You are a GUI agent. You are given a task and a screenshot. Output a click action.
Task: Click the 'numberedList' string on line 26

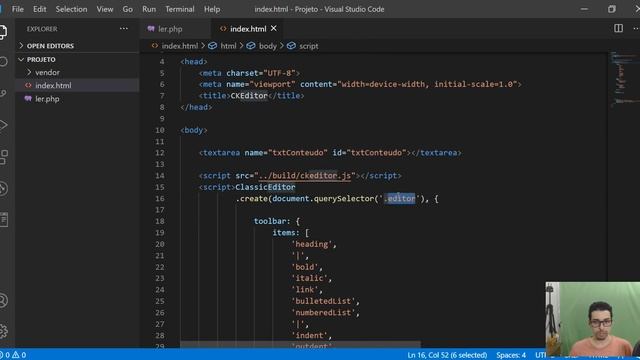click(x=323, y=313)
